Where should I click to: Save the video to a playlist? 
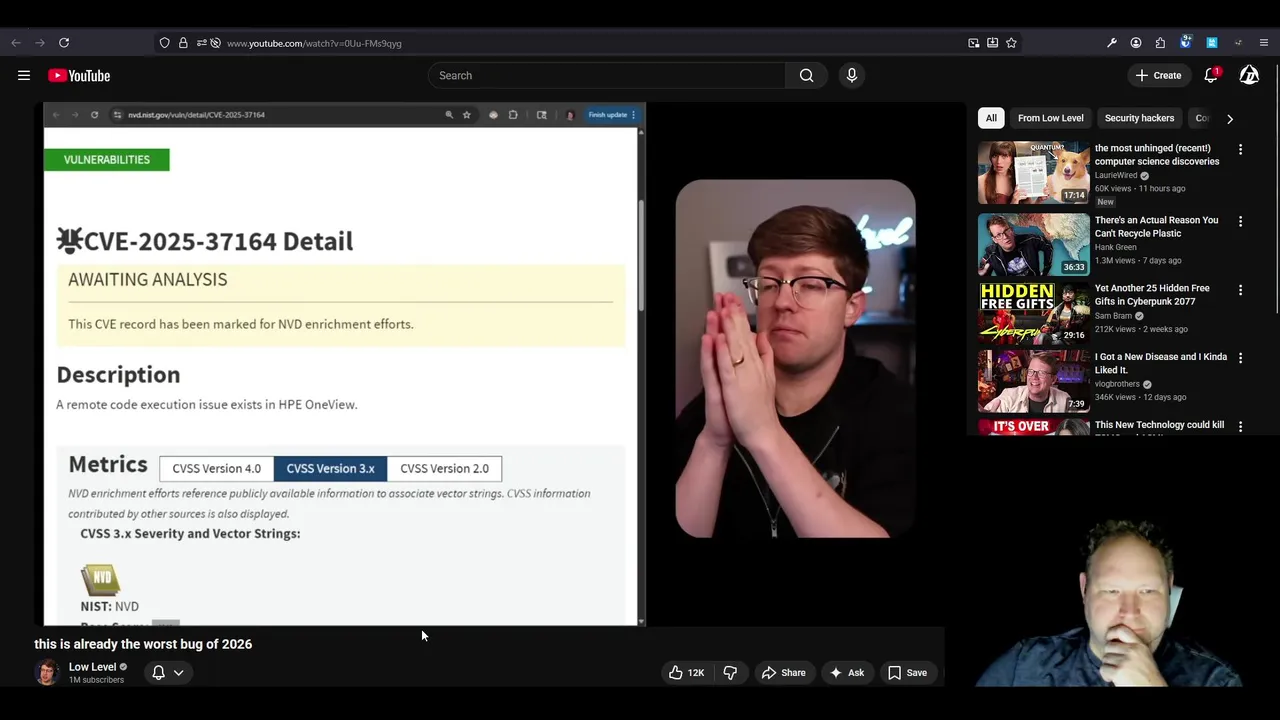[907, 673]
